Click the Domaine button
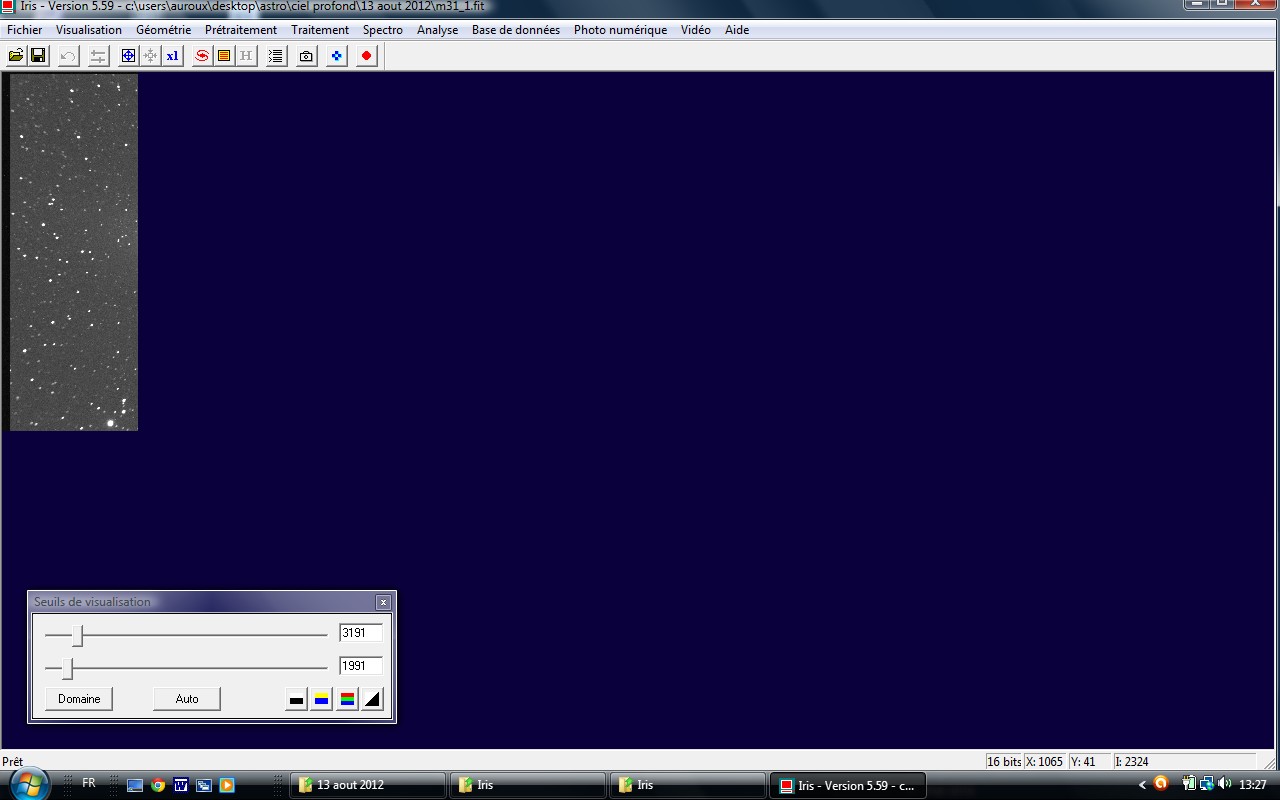This screenshot has height=800, width=1280. pyautogui.click(x=79, y=699)
